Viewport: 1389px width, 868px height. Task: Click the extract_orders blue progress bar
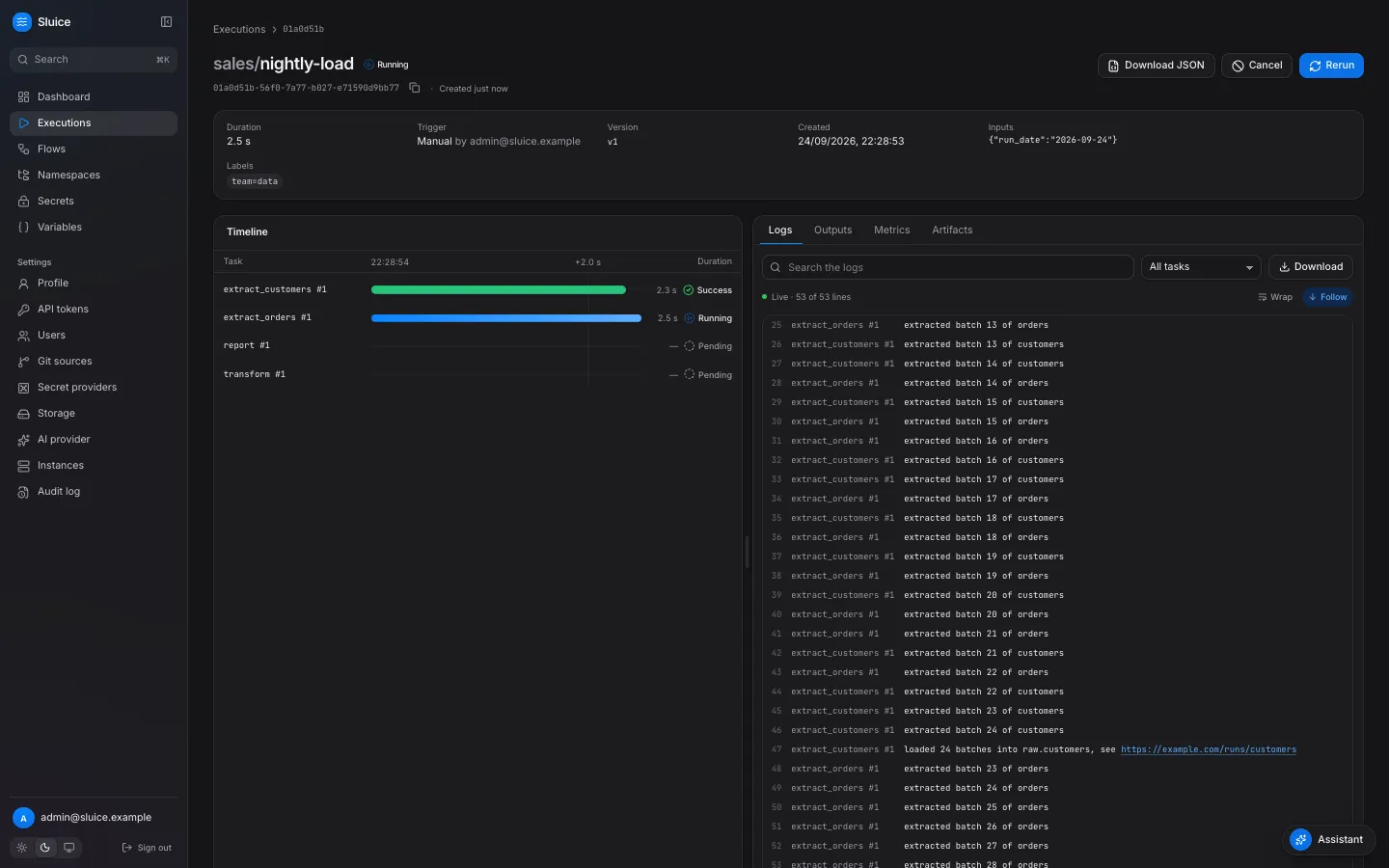pos(506,318)
